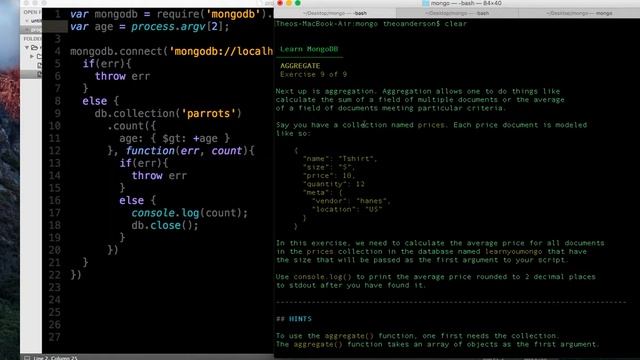This screenshot has height=360, width=640.
Task: Click the status bar panel switcher icon
Action: click(x=27, y=358)
